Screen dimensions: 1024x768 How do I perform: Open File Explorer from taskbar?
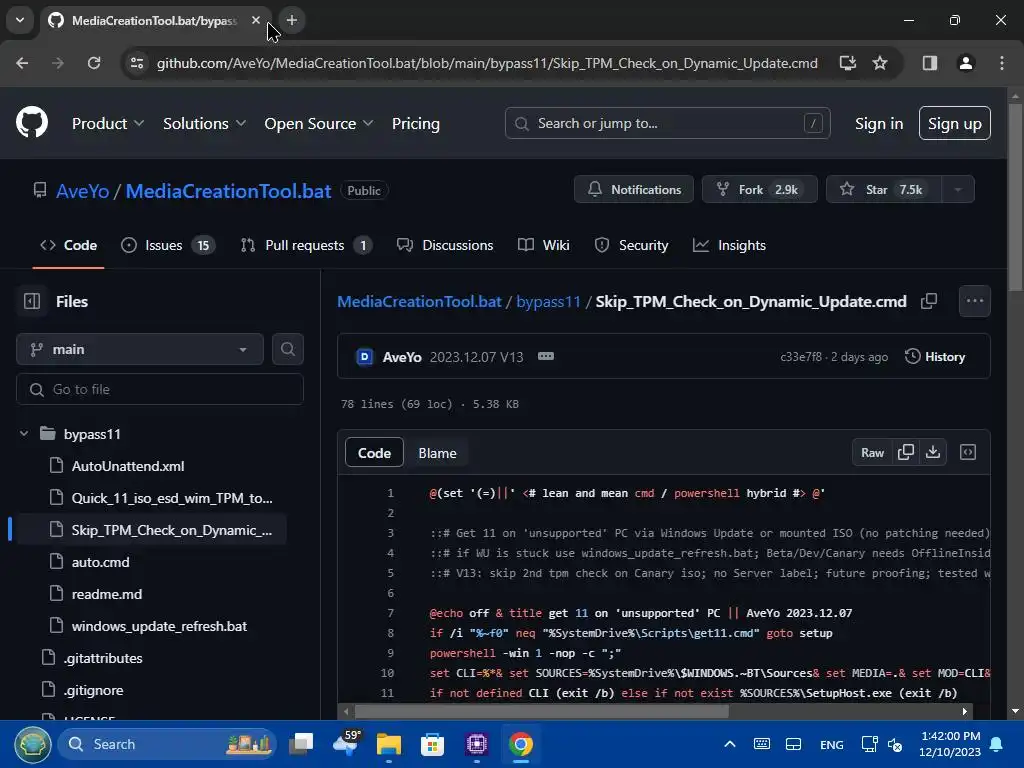tap(389, 744)
